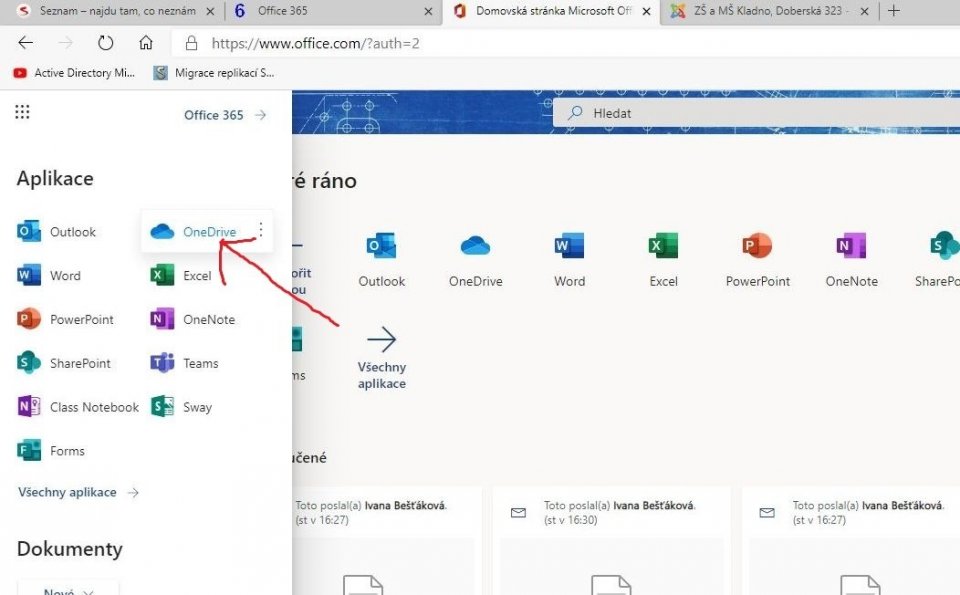Open OneNote in the Aplikace panel

[193, 319]
